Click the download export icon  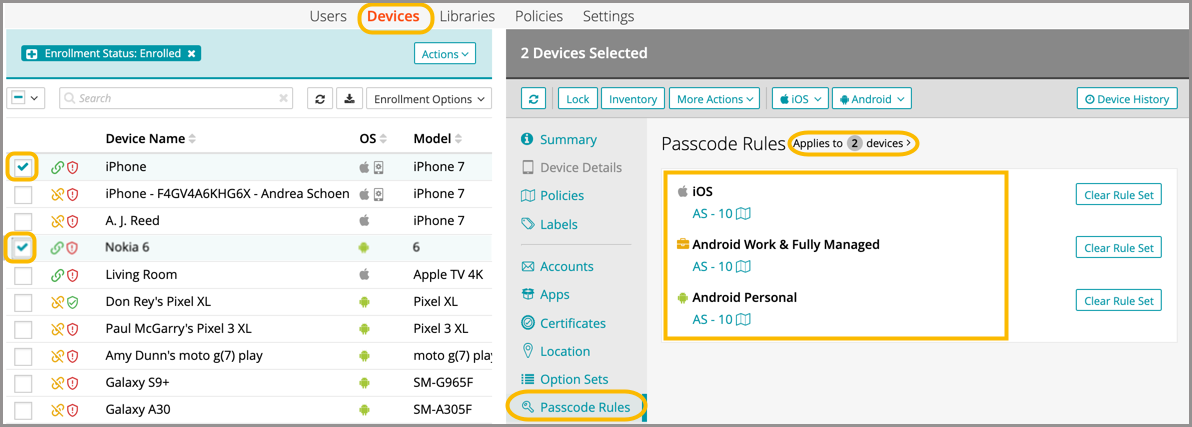[349, 99]
